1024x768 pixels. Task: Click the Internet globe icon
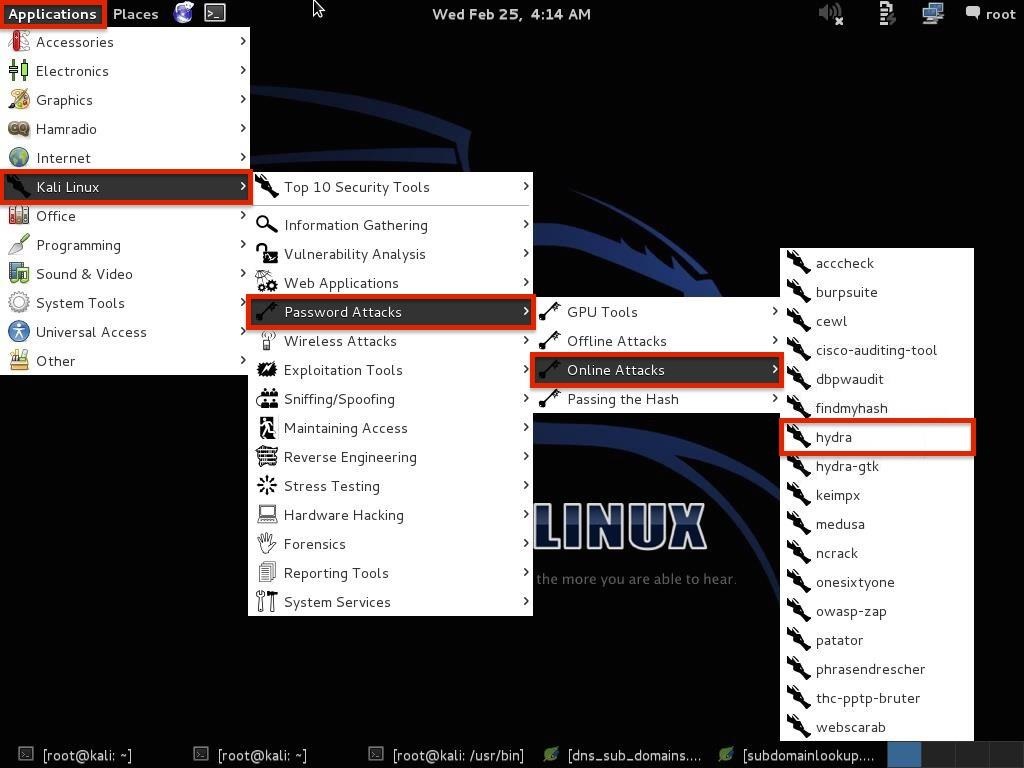(x=19, y=157)
